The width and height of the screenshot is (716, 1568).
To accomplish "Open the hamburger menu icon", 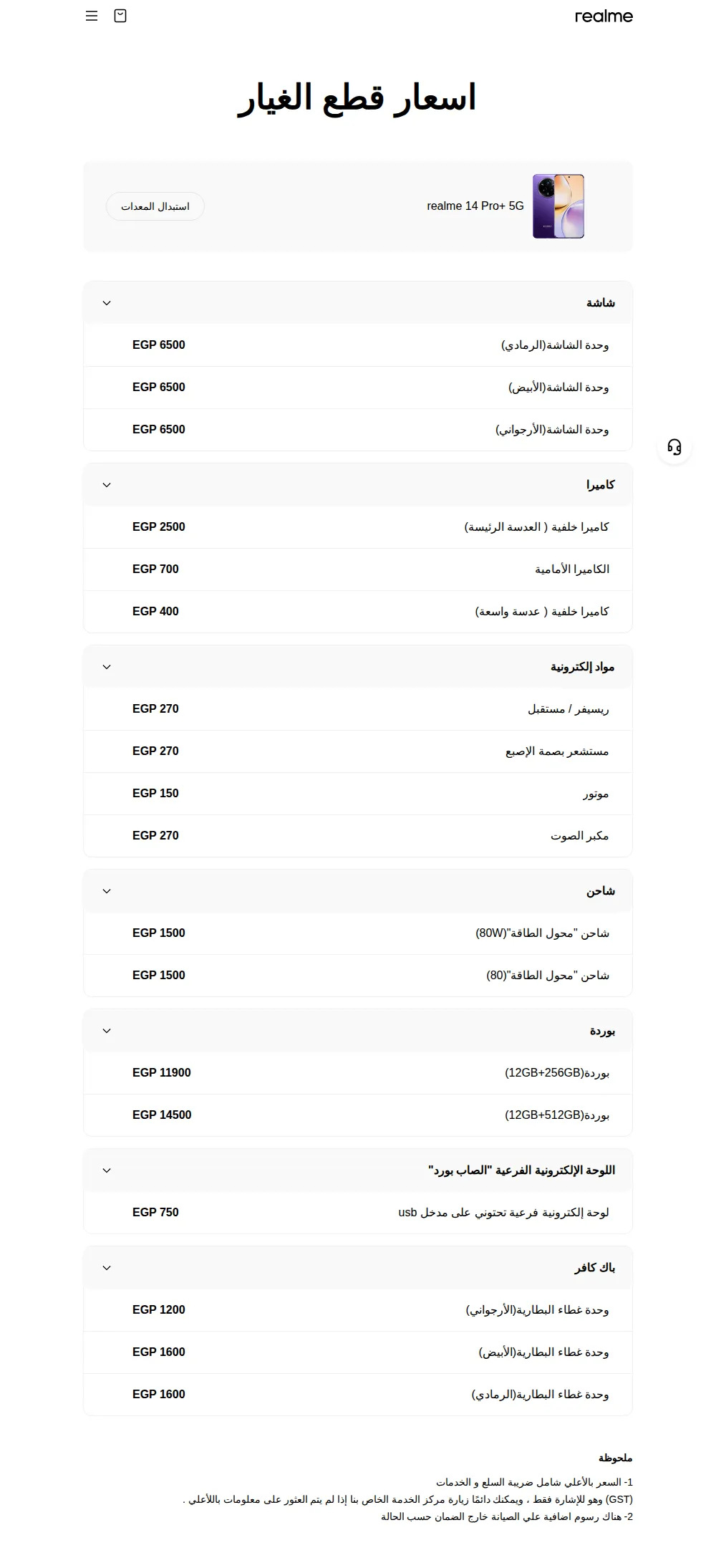I will 92,16.
